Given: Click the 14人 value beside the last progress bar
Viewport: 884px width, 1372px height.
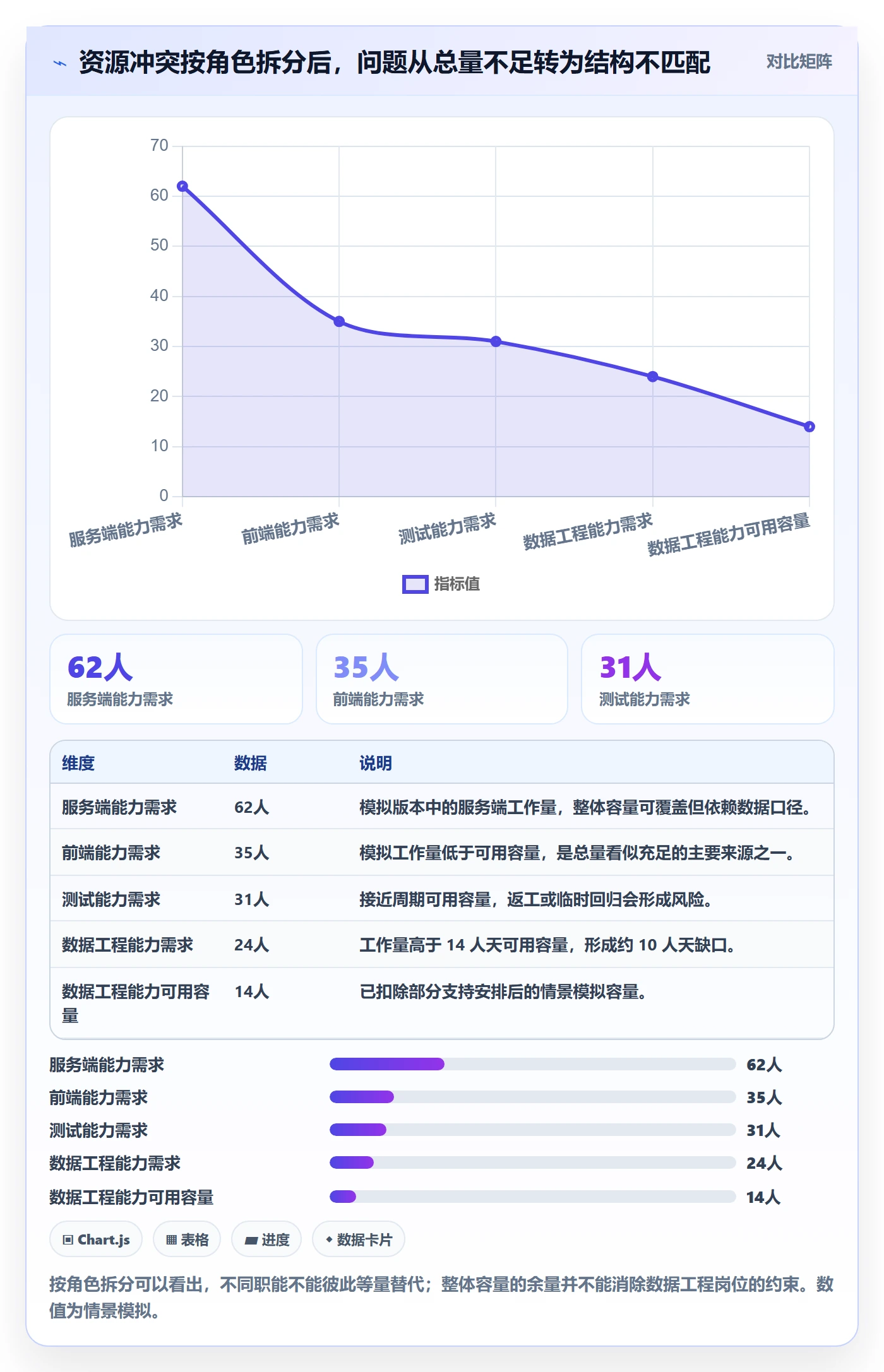Looking at the screenshot, I should point(763,1197).
